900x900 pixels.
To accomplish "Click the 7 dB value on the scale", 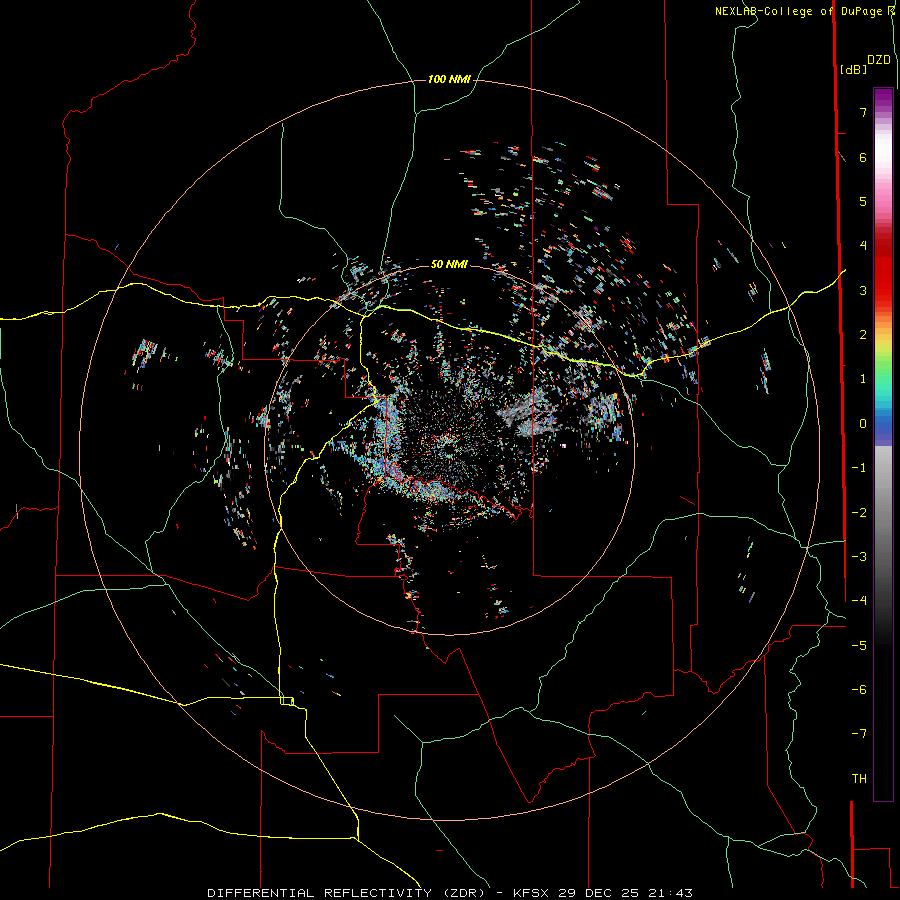I will 863,112.
